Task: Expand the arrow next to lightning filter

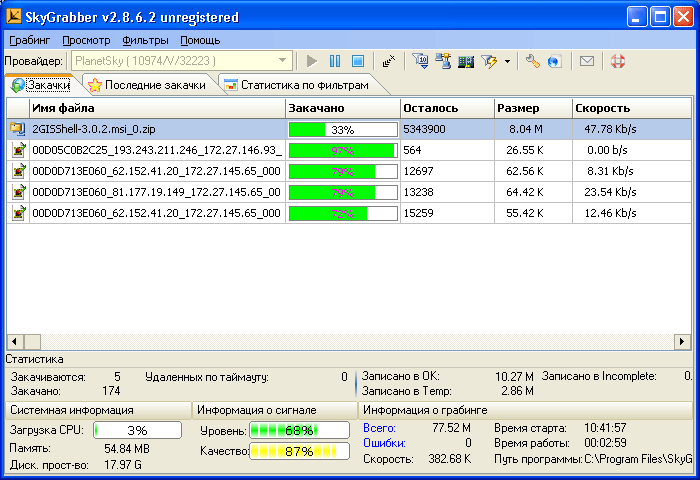Action: click(507, 62)
